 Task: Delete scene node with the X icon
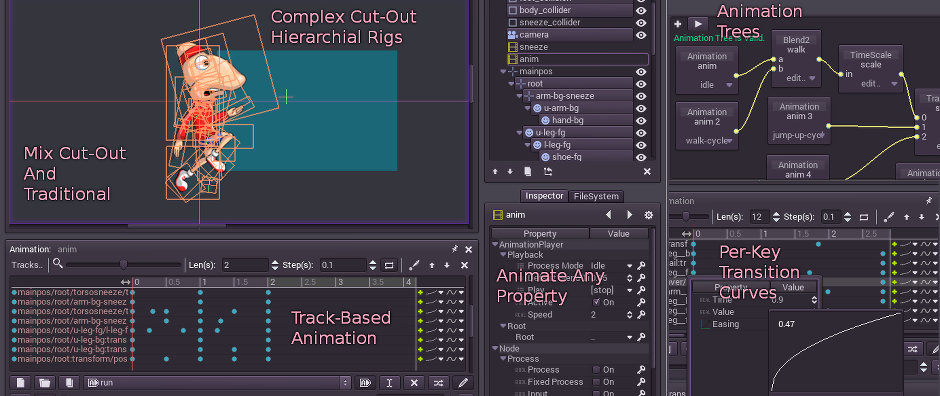pos(647,171)
